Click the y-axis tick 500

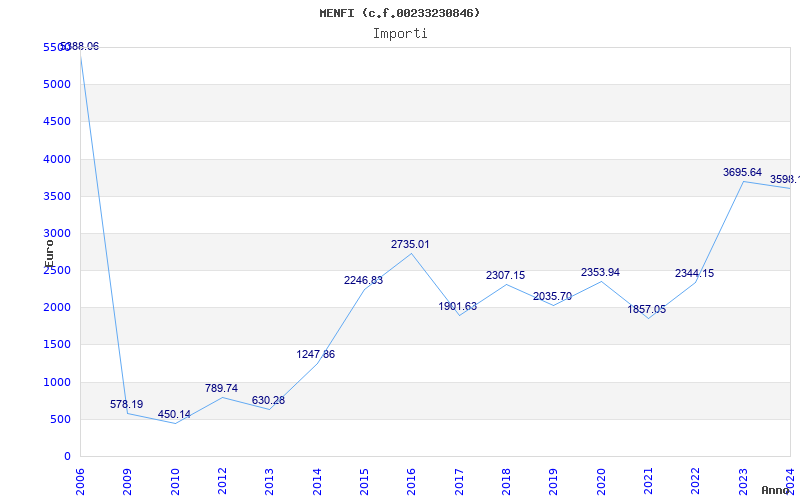[60, 419]
